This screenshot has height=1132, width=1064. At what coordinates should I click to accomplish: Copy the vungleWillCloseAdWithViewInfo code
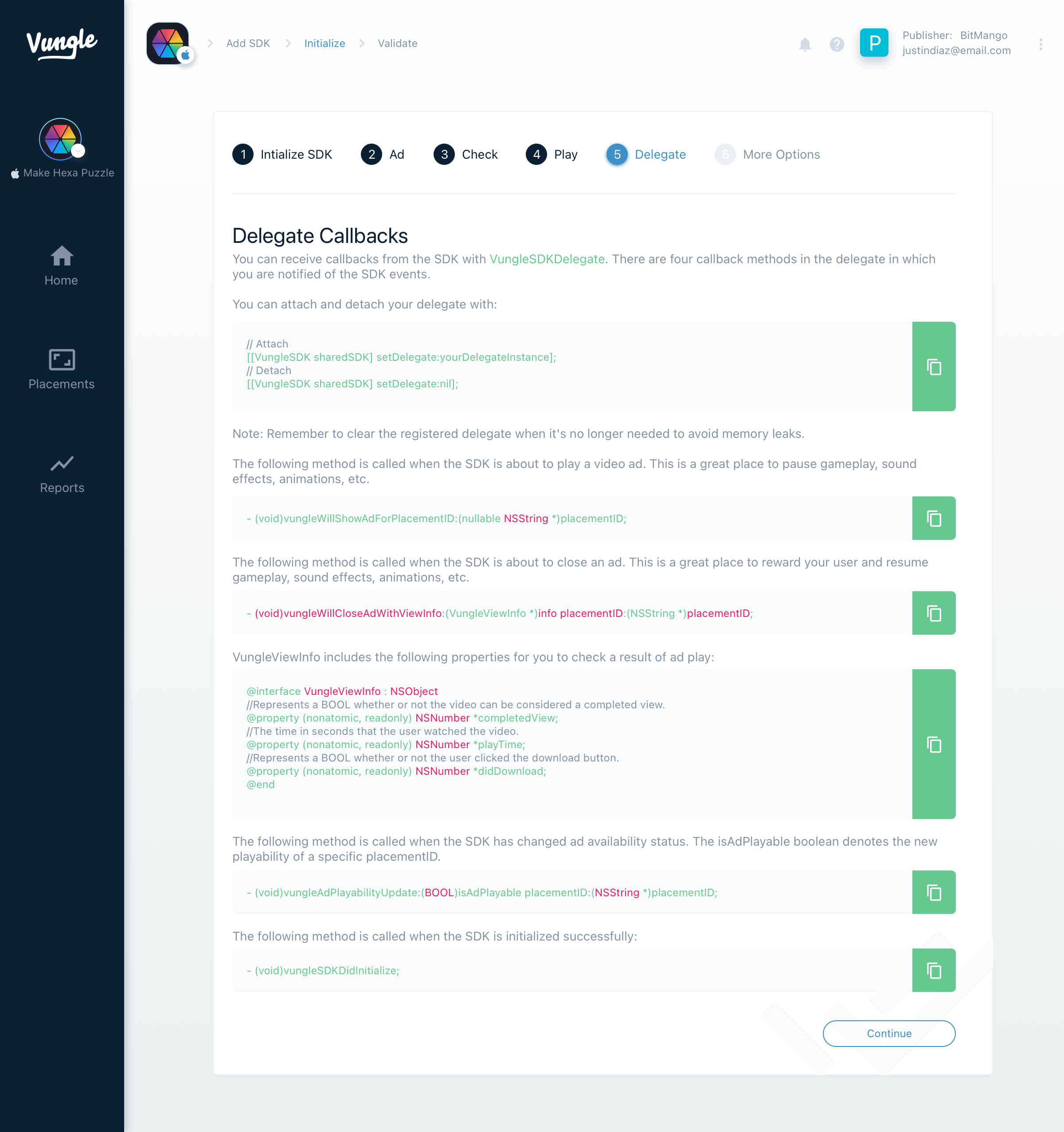click(x=933, y=613)
